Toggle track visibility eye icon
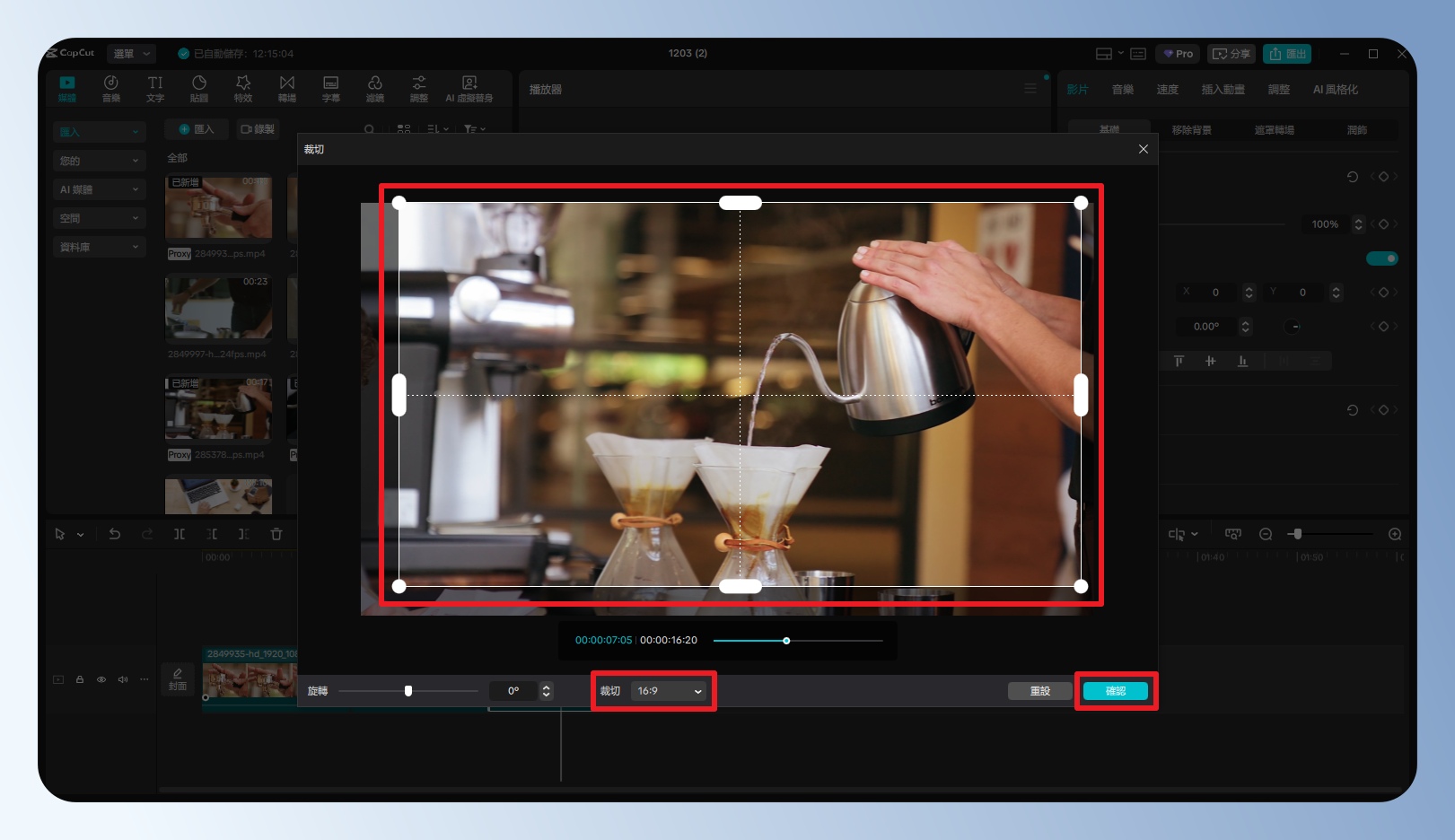Viewport: 1455px width, 840px height. (x=101, y=679)
